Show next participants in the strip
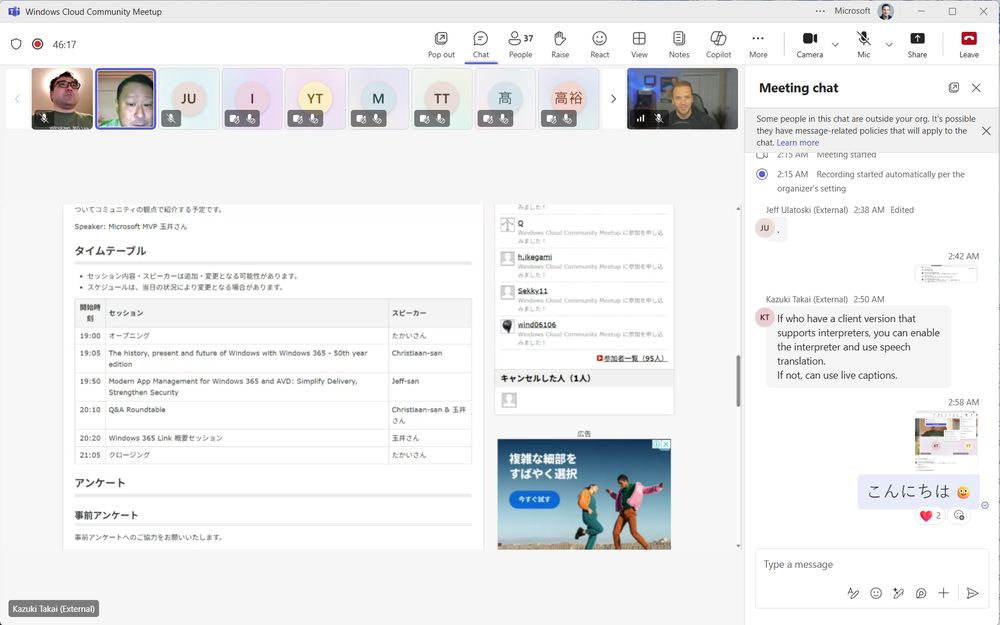Viewport: 1000px width, 625px height. [614, 99]
